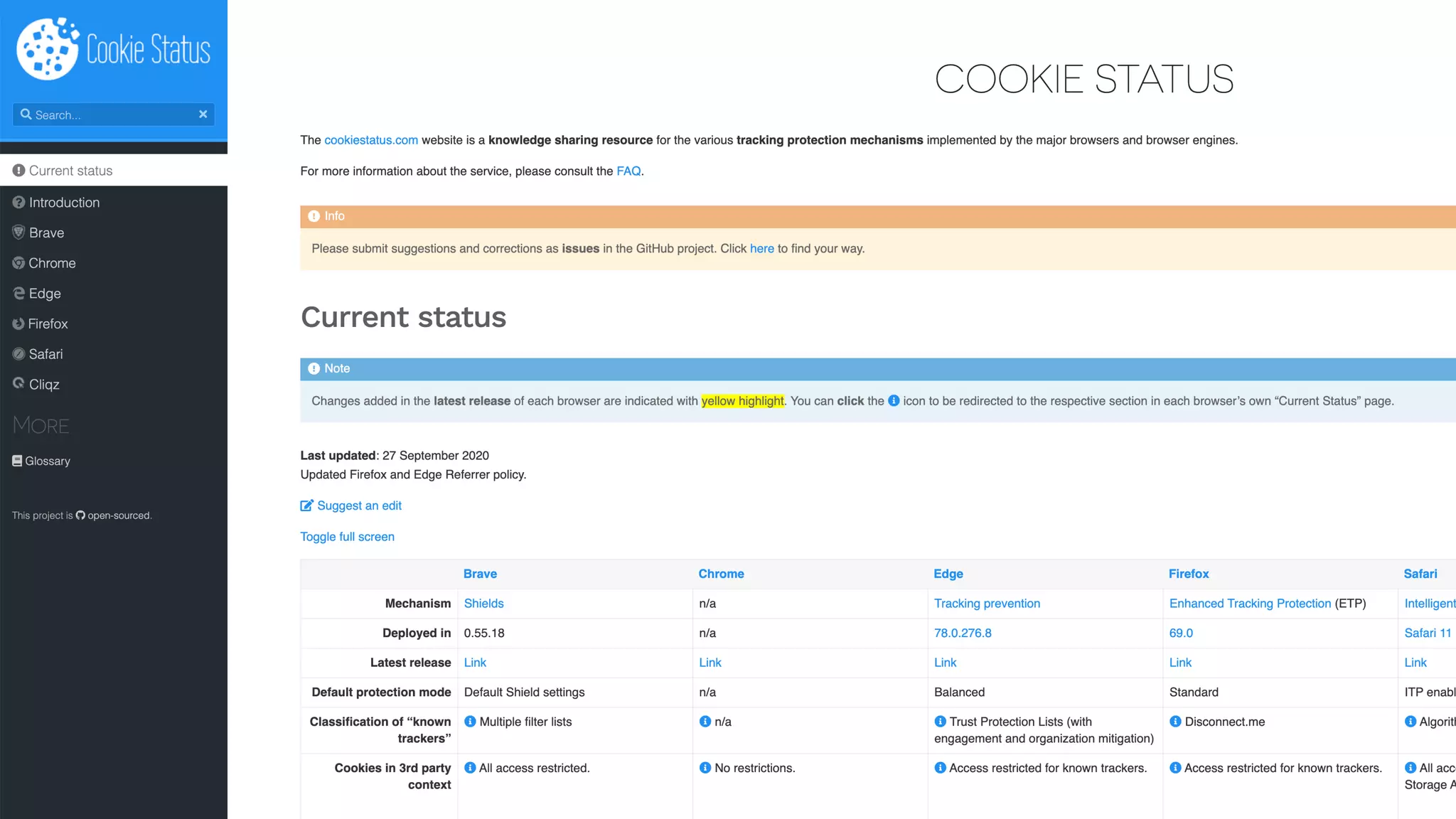1456x819 pixels.
Task: Open Enhanced Tracking Protection link
Action: (x=1250, y=604)
